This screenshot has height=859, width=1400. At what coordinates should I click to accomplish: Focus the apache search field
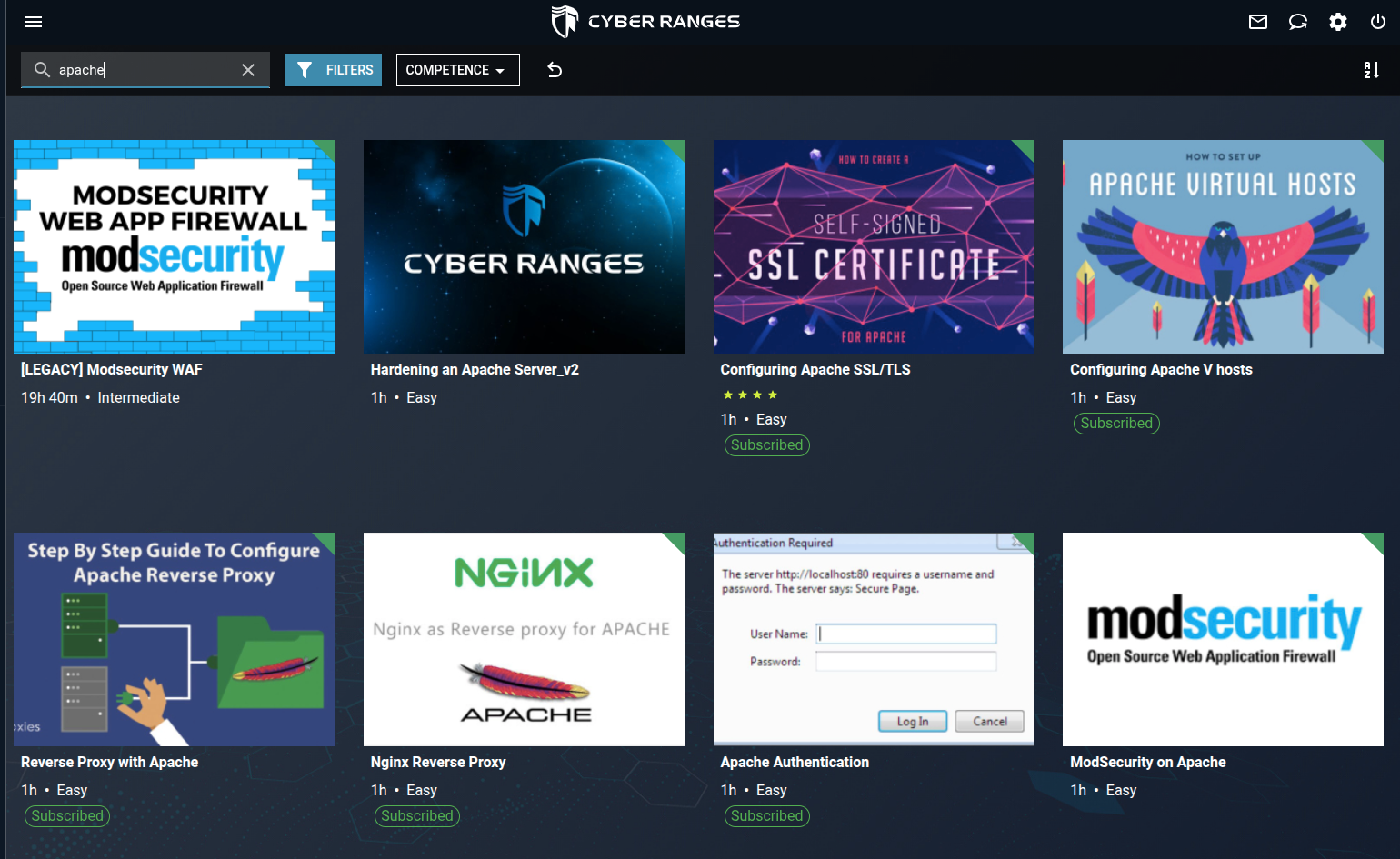coord(145,70)
